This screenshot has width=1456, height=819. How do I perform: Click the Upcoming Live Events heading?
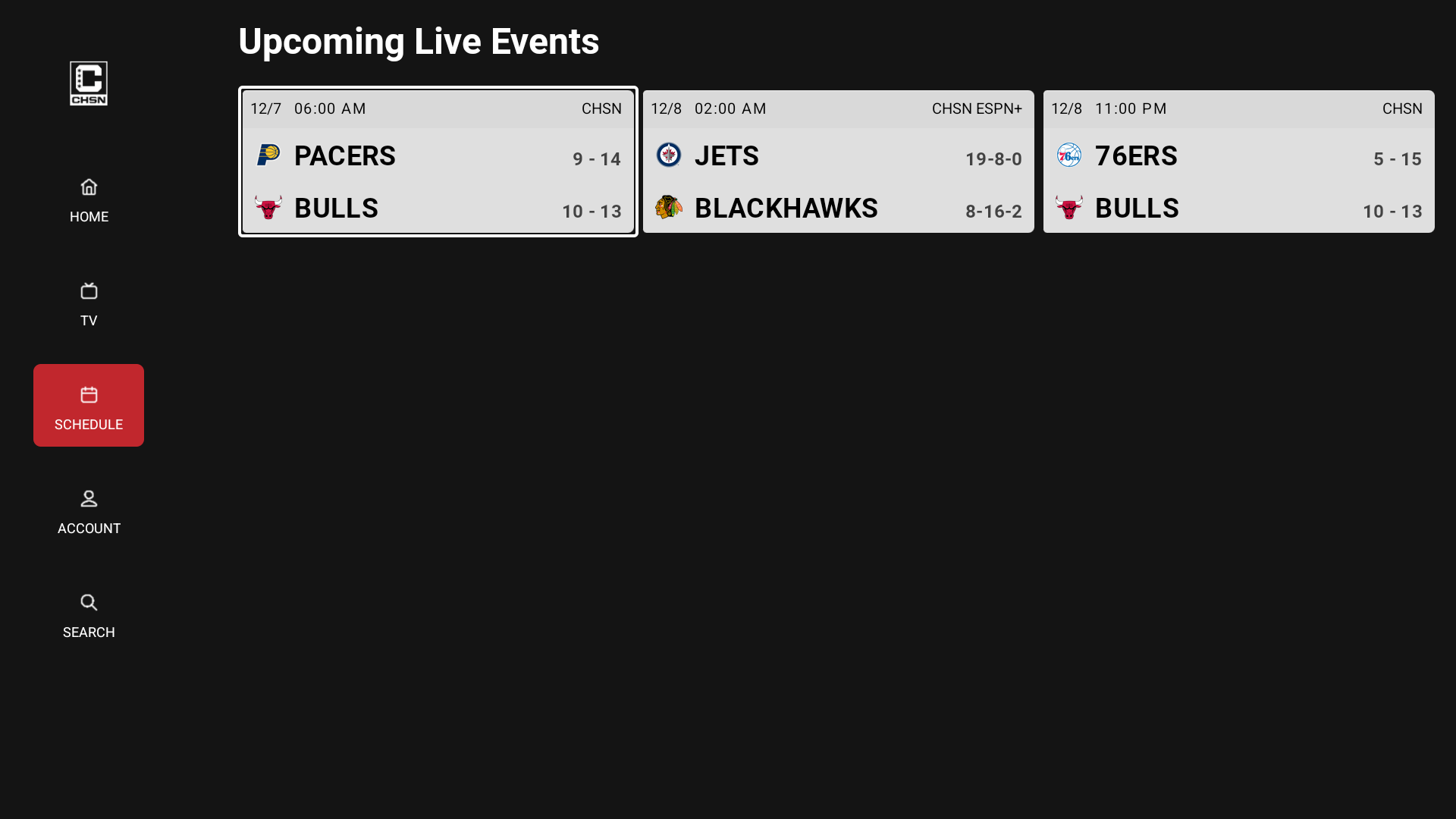pos(419,42)
